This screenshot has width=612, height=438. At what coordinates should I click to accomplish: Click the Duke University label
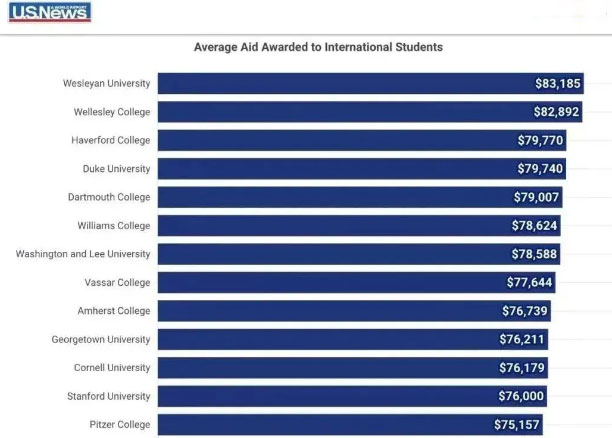(116, 169)
